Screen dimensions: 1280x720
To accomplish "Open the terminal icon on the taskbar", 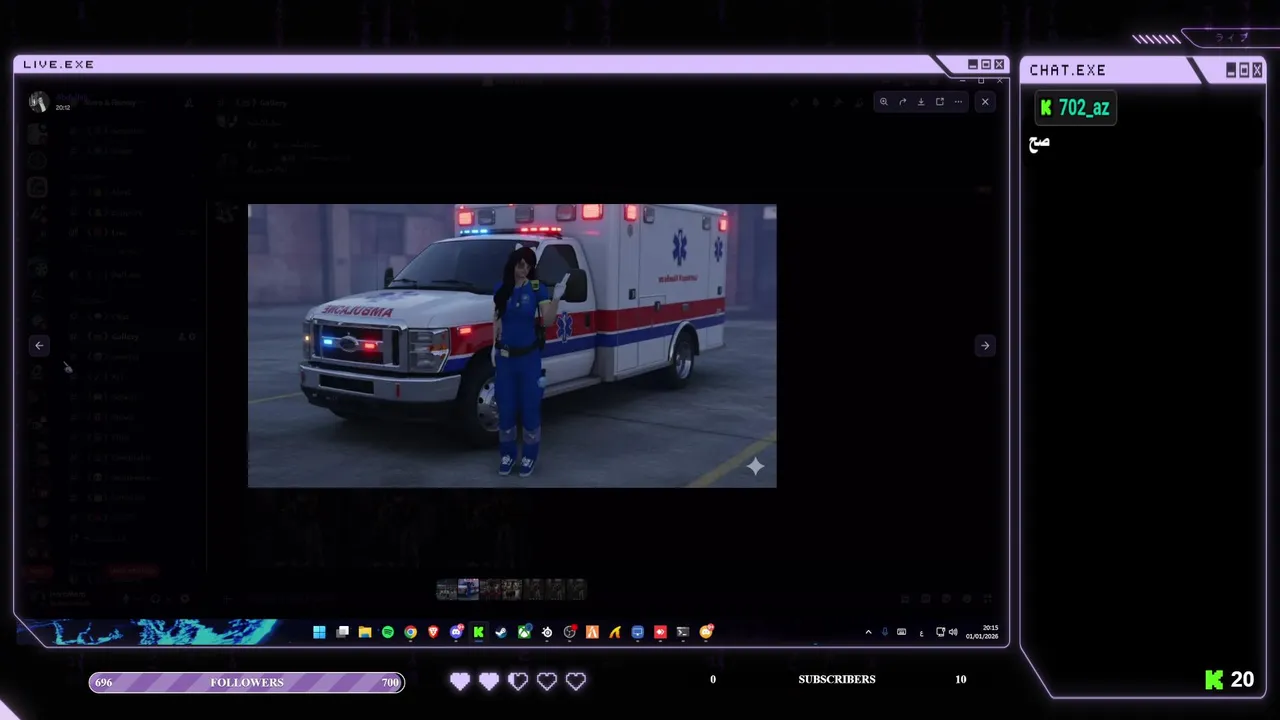I will coord(683,632).
